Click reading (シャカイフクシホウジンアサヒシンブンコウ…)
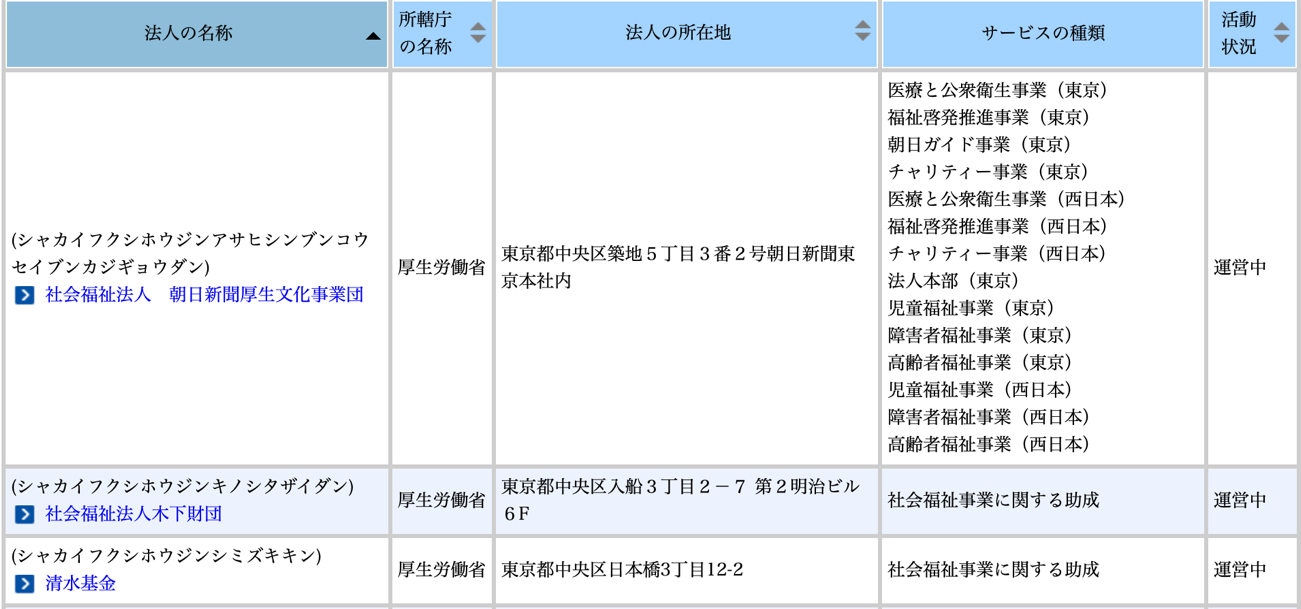This screenshot has width=1301, height=609. coord(190,254)
